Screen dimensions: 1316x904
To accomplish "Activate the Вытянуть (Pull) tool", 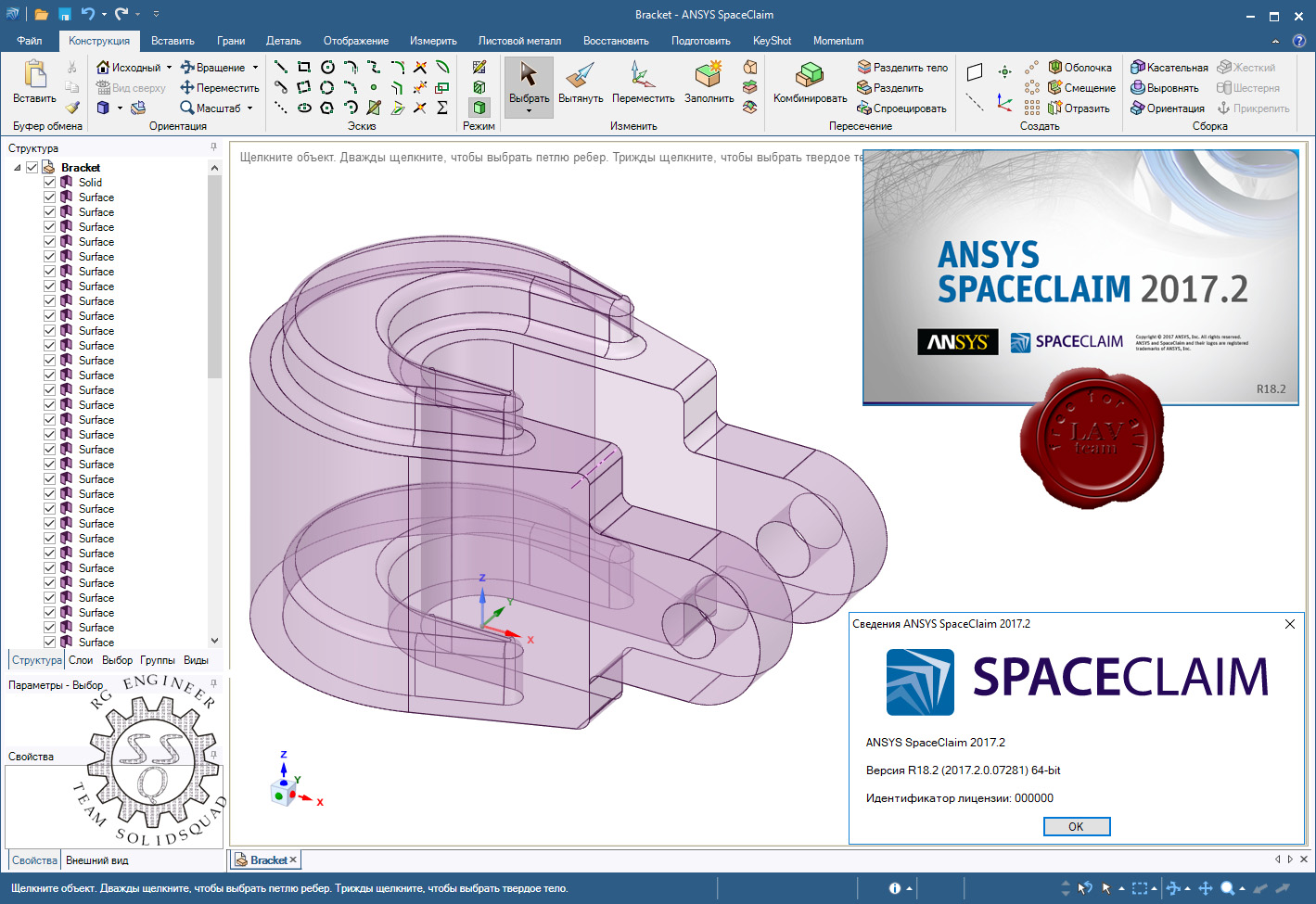I will 581,82.
